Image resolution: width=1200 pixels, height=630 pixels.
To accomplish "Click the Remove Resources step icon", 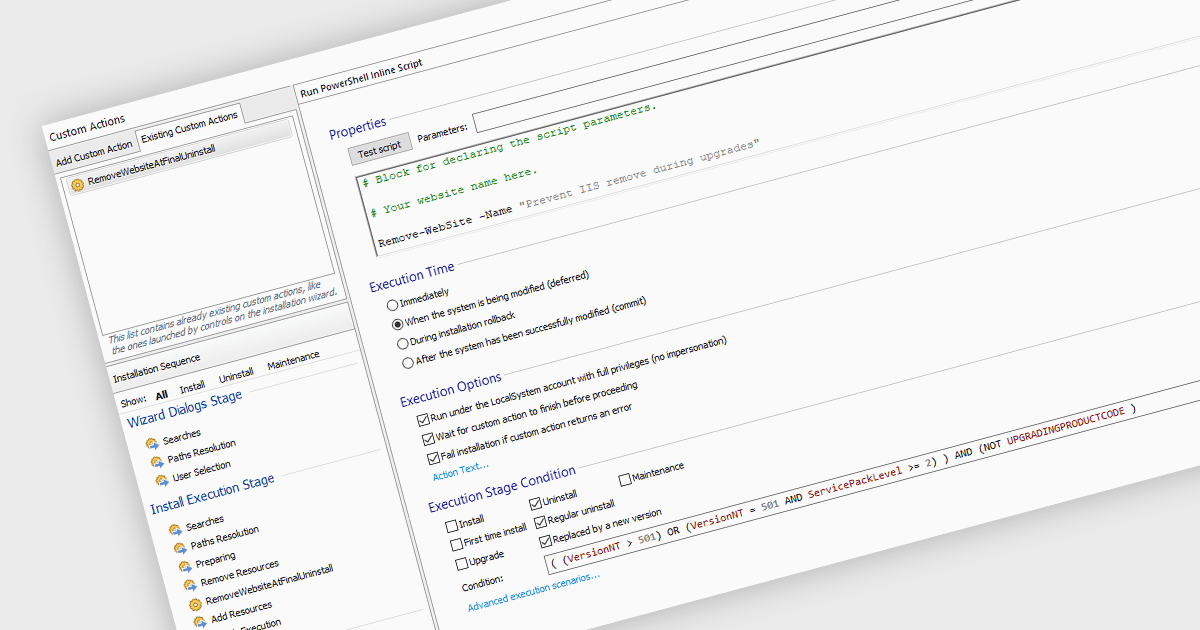I will click(x=188, y=583).
